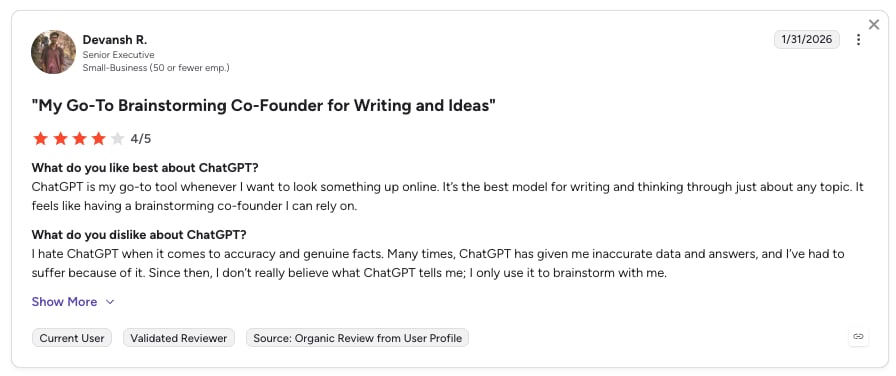Click the Organic Review source tag
Screen dimensions: 896x376
[x=357, y=338]
